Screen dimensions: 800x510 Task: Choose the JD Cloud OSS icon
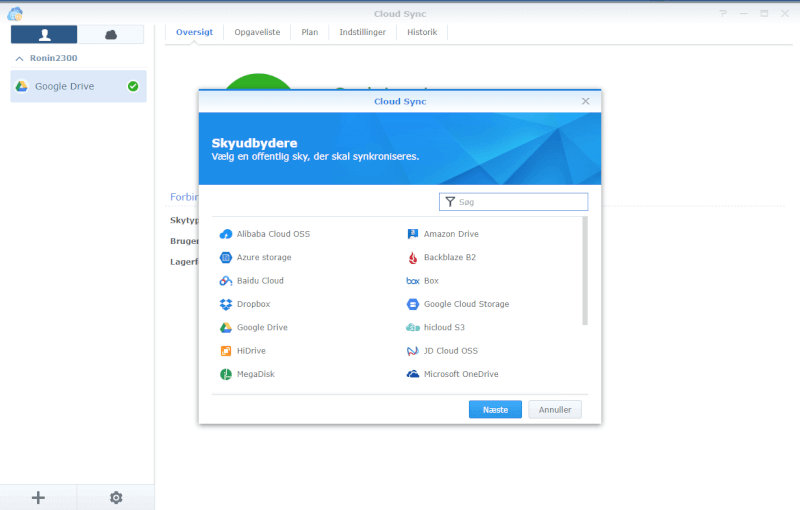point(413,351)
